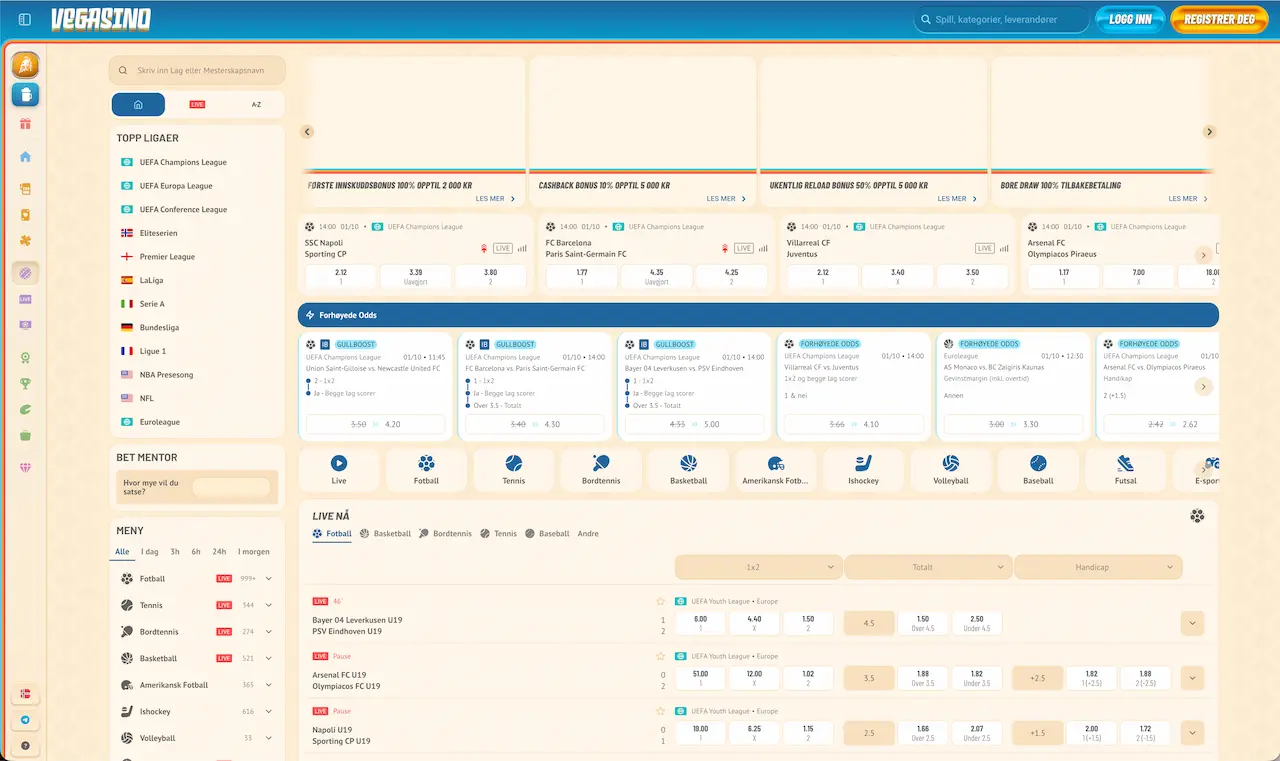Screen dimensions: 1280x761
Task: Click the Volleyball sport icon tile
Action: tap(950, 469)
